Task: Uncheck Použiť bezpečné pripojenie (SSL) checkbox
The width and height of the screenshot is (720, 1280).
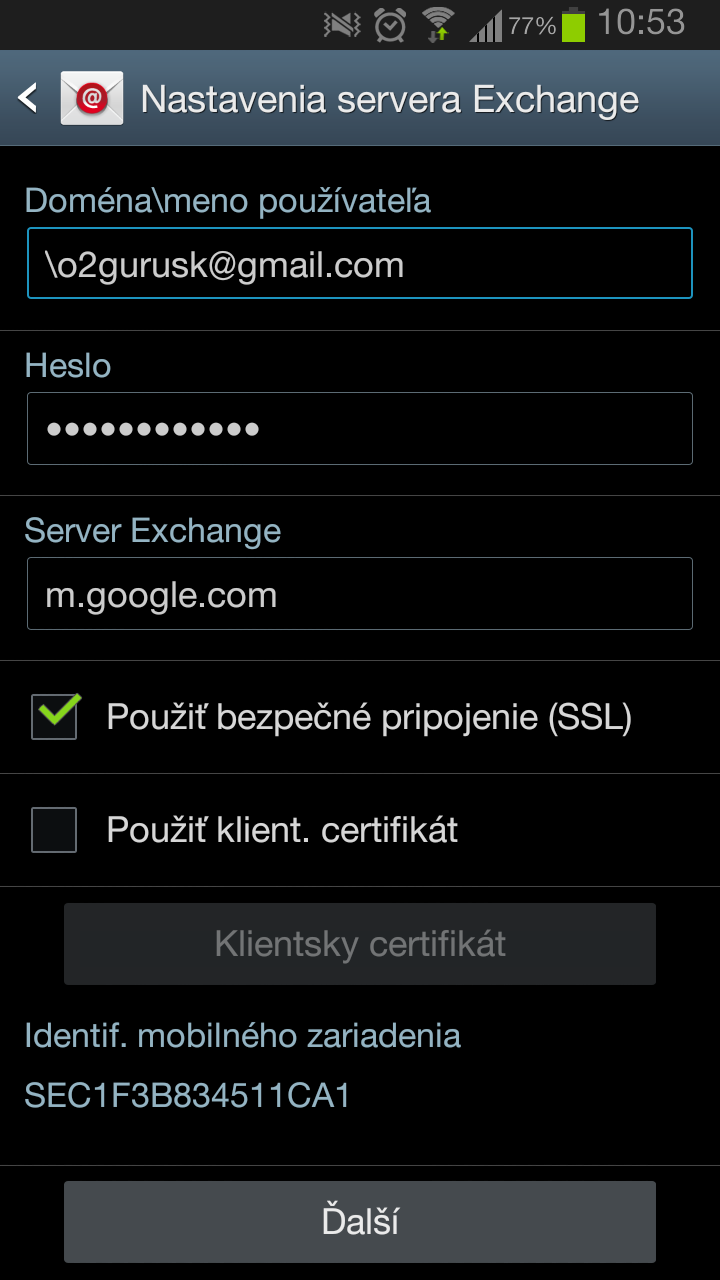Action: click(x=54, y=717)
